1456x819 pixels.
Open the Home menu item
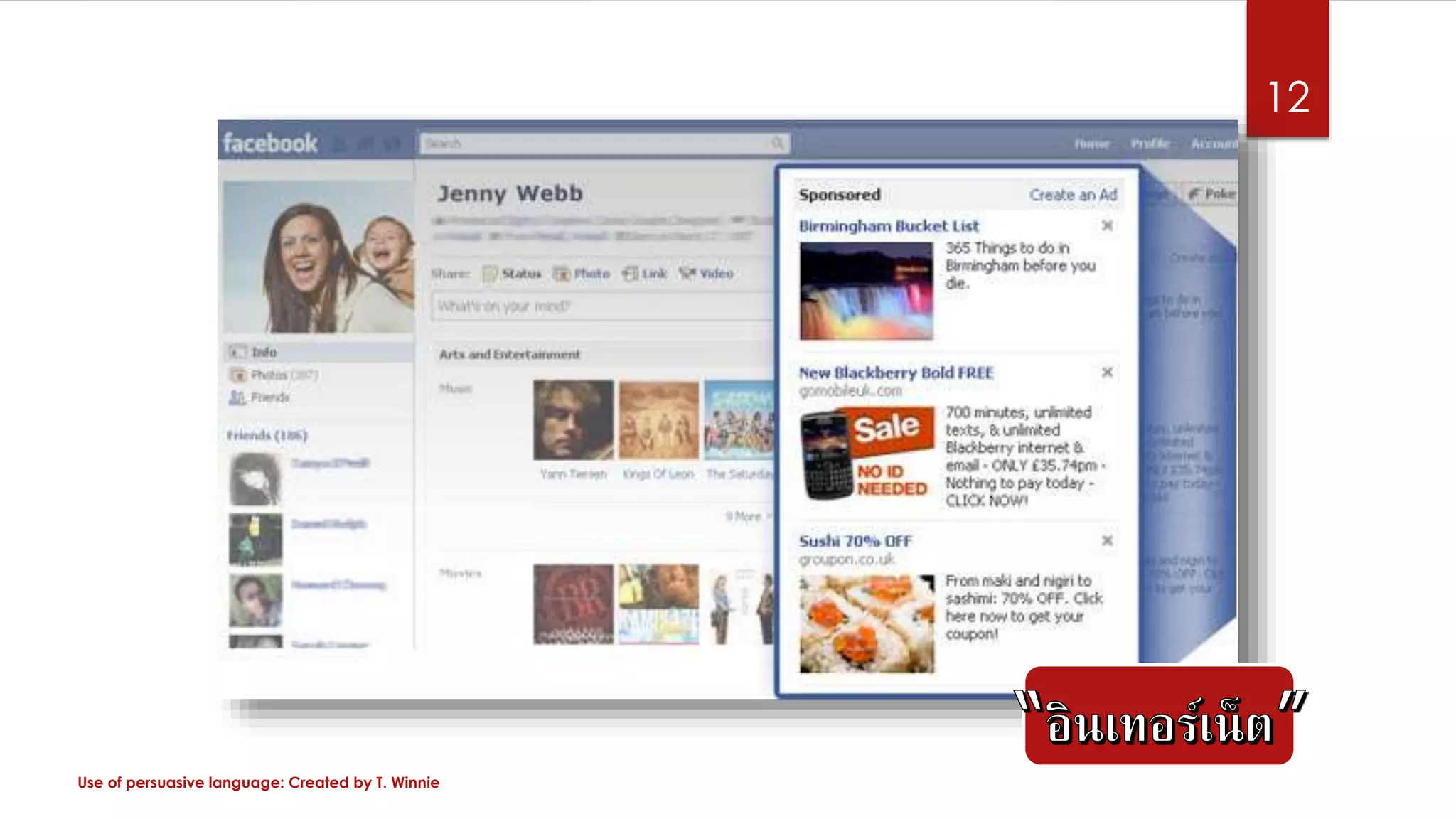tap(1091, 144)
